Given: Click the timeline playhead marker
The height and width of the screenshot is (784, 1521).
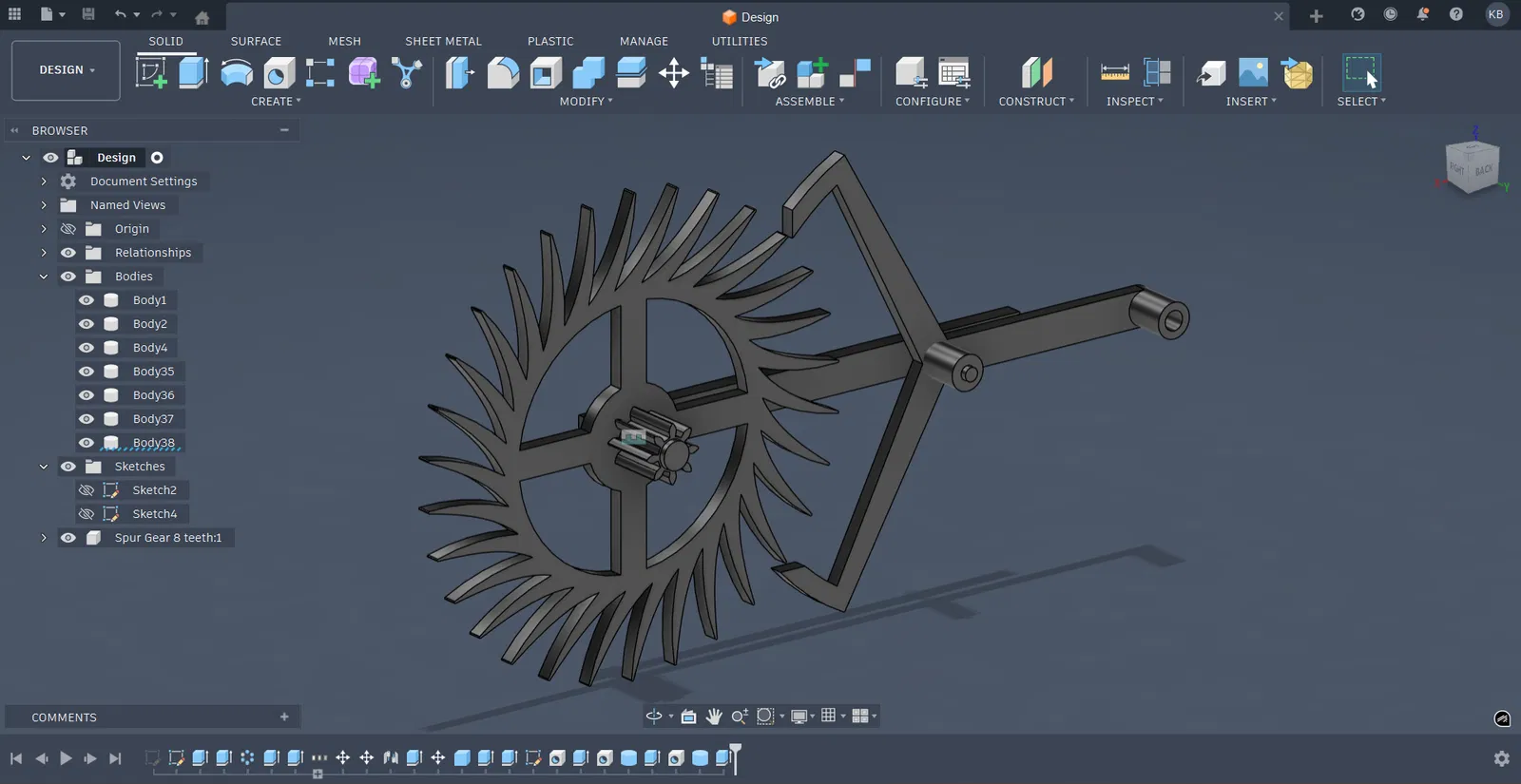Looking at the screenshot, I should (x=735, y=755).
